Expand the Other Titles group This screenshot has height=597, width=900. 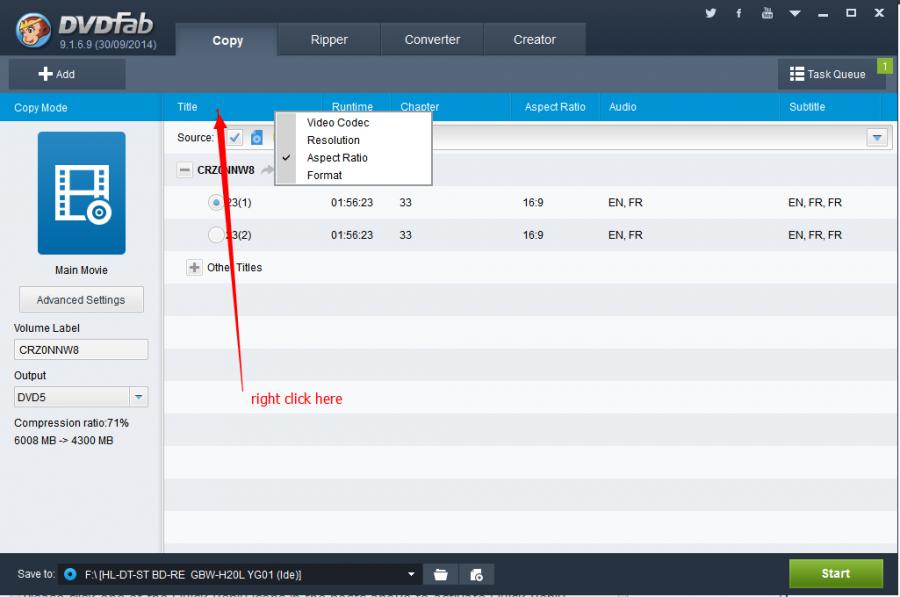tap(194, 268)
